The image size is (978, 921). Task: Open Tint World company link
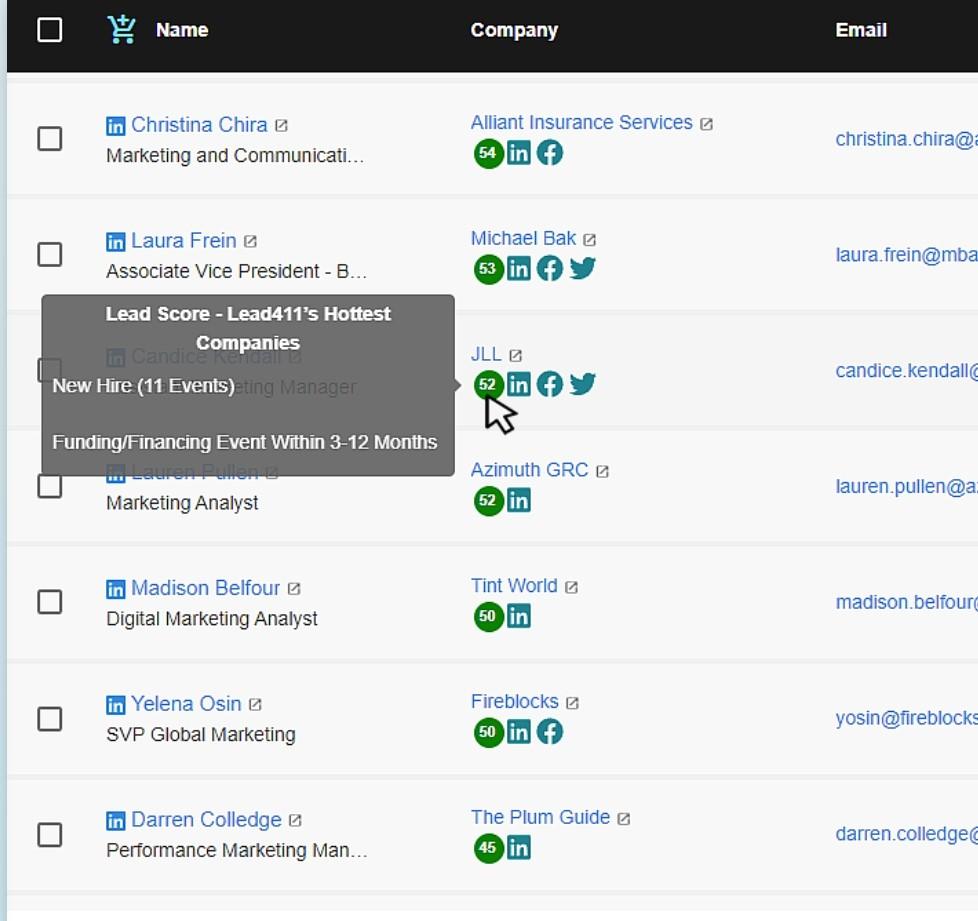pyautogui.click(x=514, y=586)
